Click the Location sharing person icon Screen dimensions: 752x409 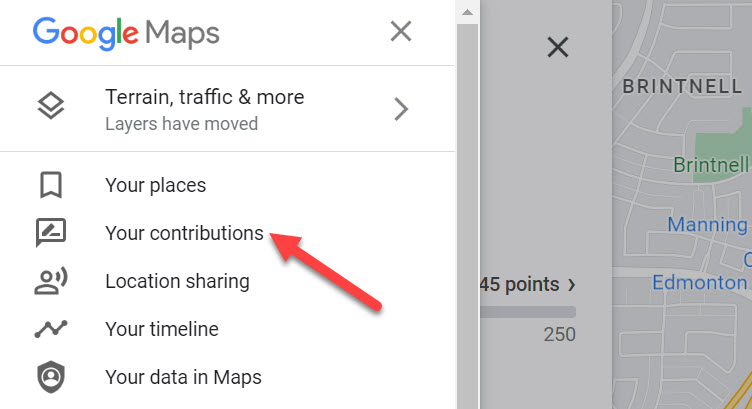[x=51, y=281]
